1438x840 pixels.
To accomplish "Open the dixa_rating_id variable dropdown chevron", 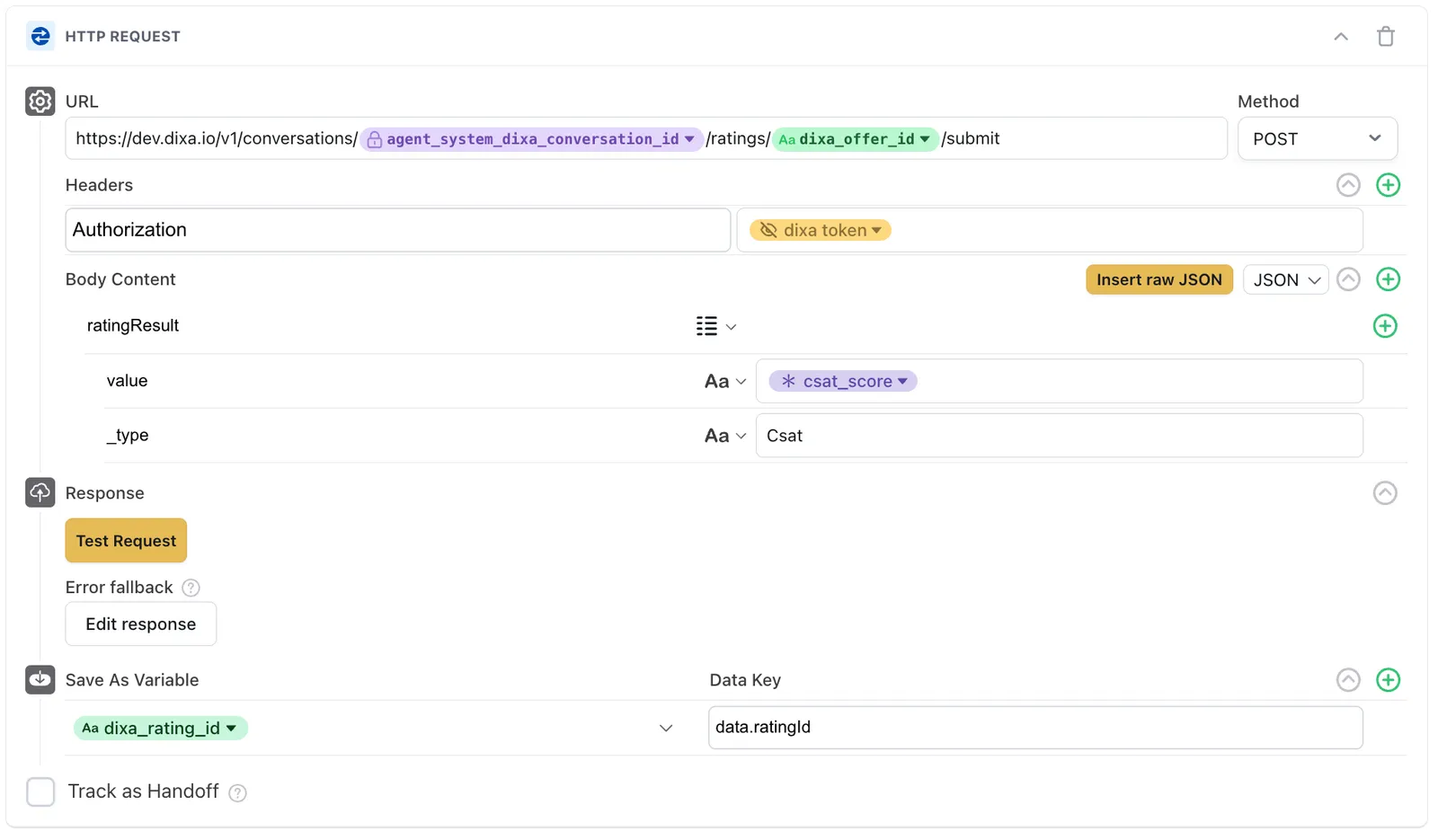I will coord(666,728).
